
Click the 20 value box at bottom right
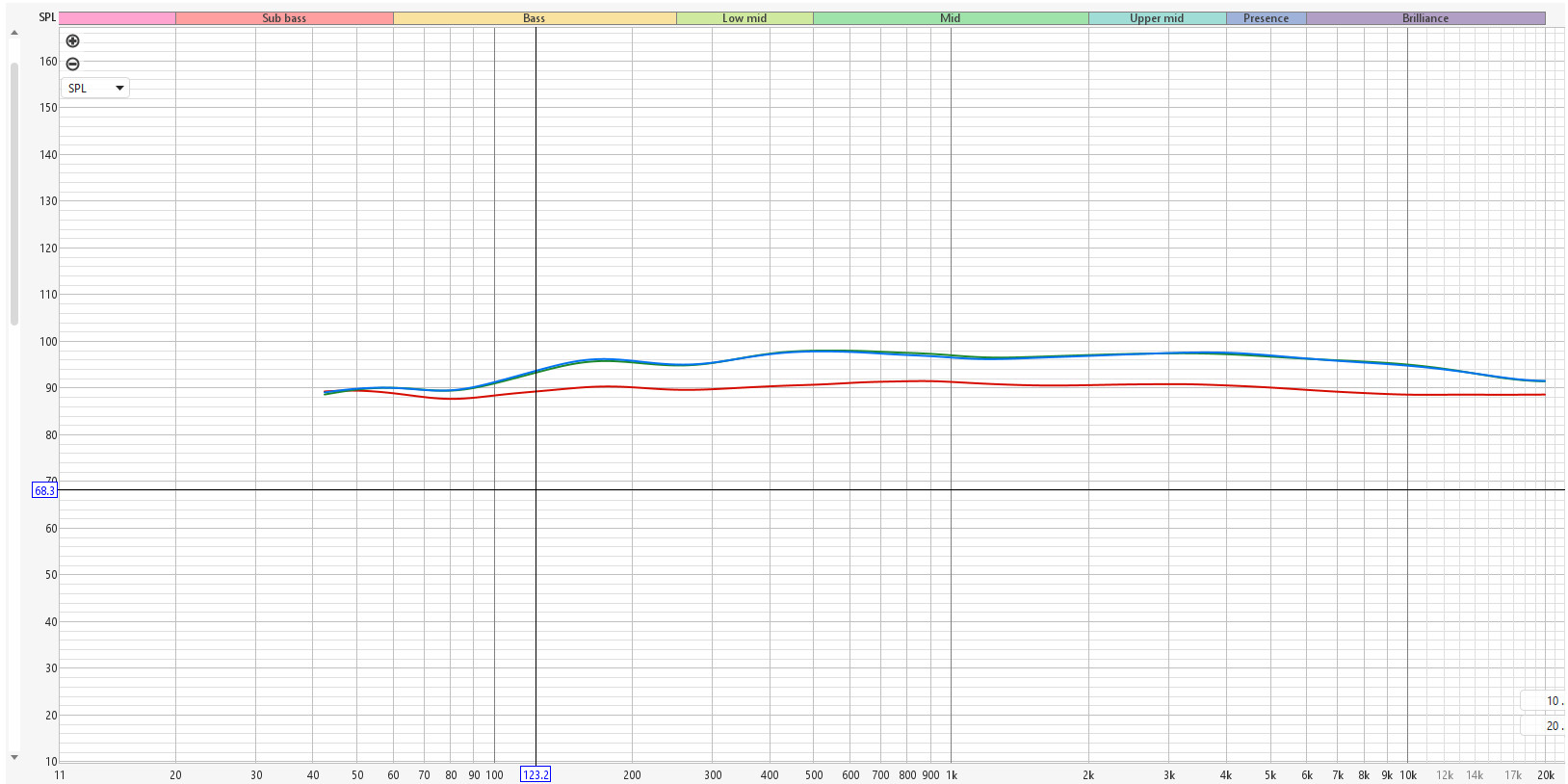pyautogui.click(x=1544, y=726)
